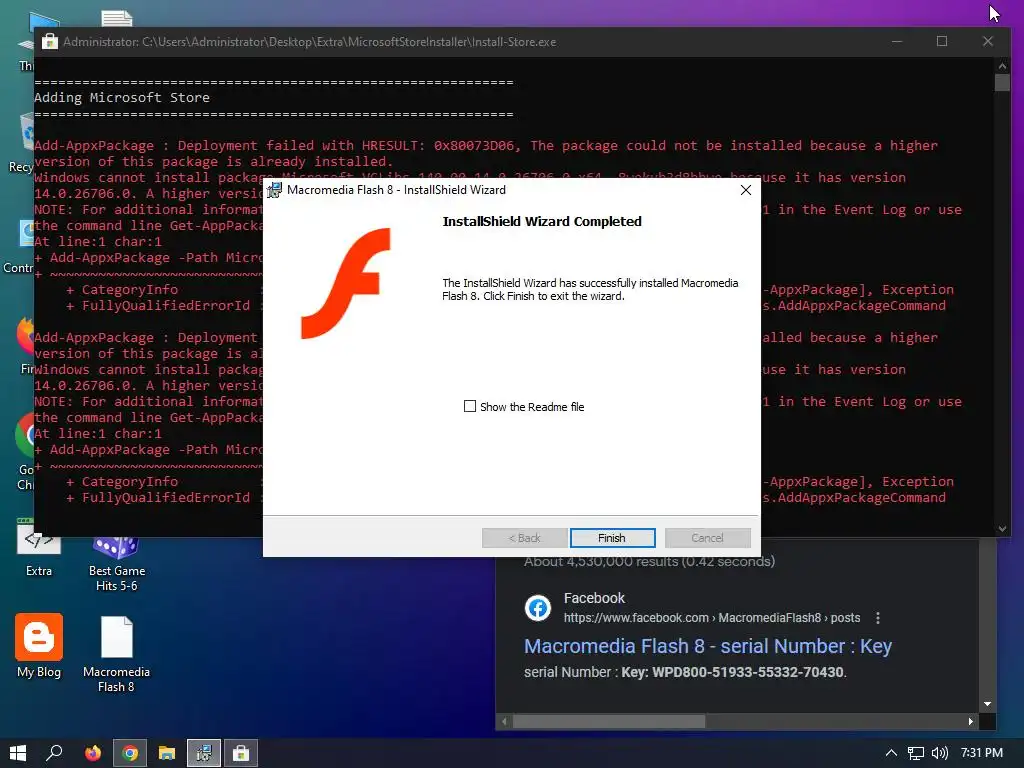Click the browser horizontal scroll left arrow
Screen dimensions: 1024x768
504,722
